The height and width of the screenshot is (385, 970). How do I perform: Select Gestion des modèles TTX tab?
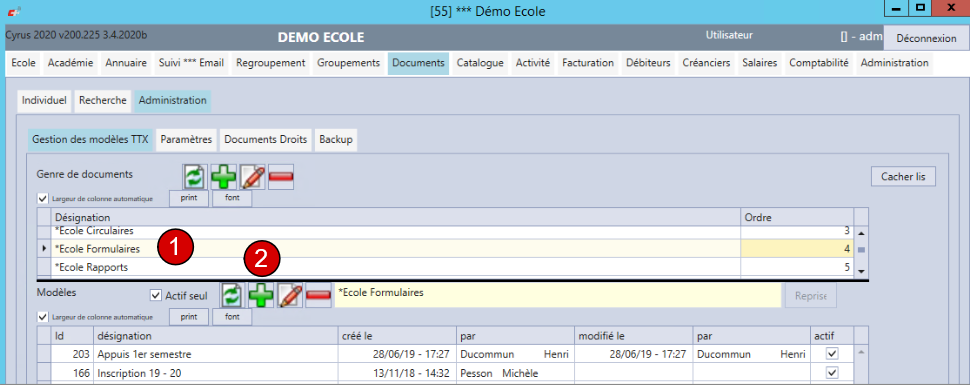(90, 140)
